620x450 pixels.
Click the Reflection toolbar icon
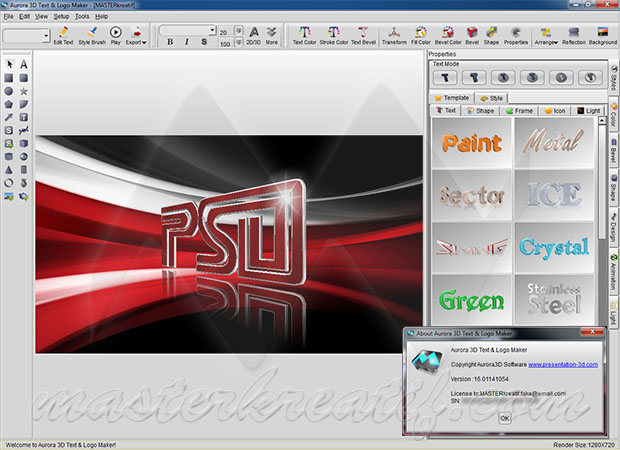[574, 36]
